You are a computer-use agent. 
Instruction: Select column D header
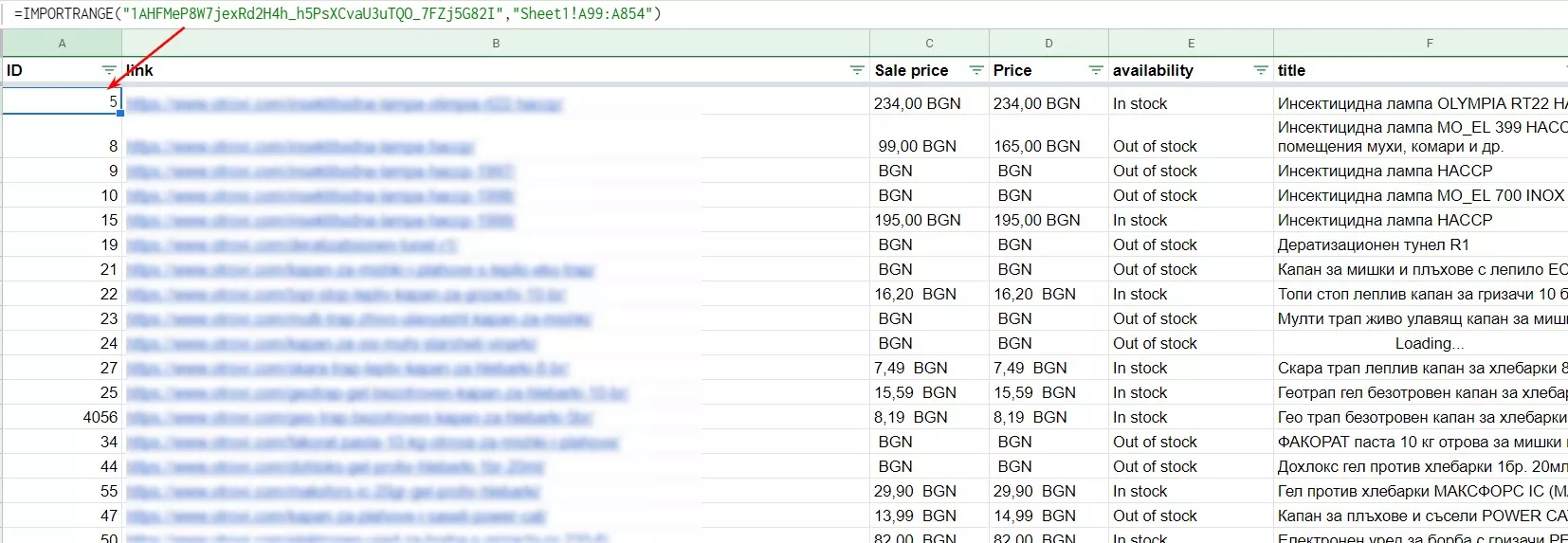click(x=1048, y=43)
